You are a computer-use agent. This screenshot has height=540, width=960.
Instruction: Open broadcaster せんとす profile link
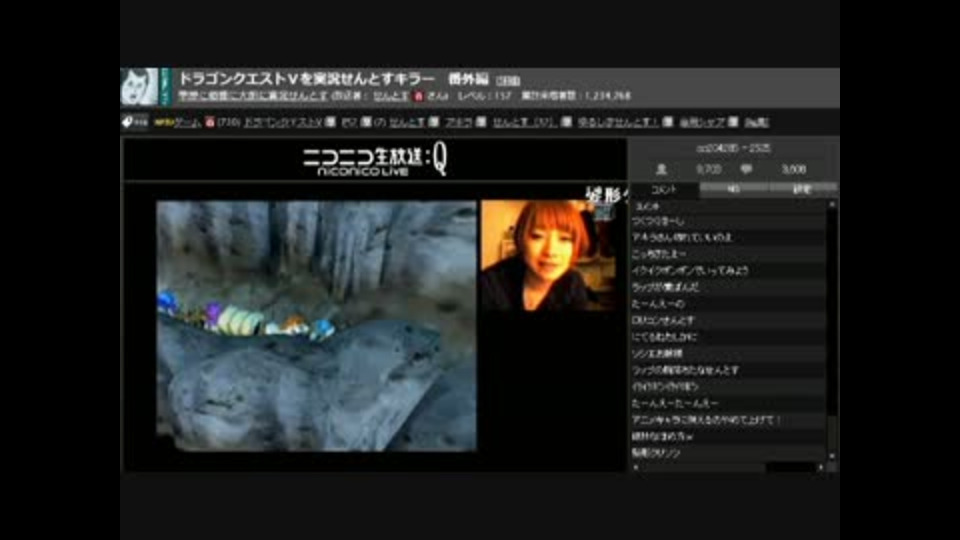tap(391, 96)
